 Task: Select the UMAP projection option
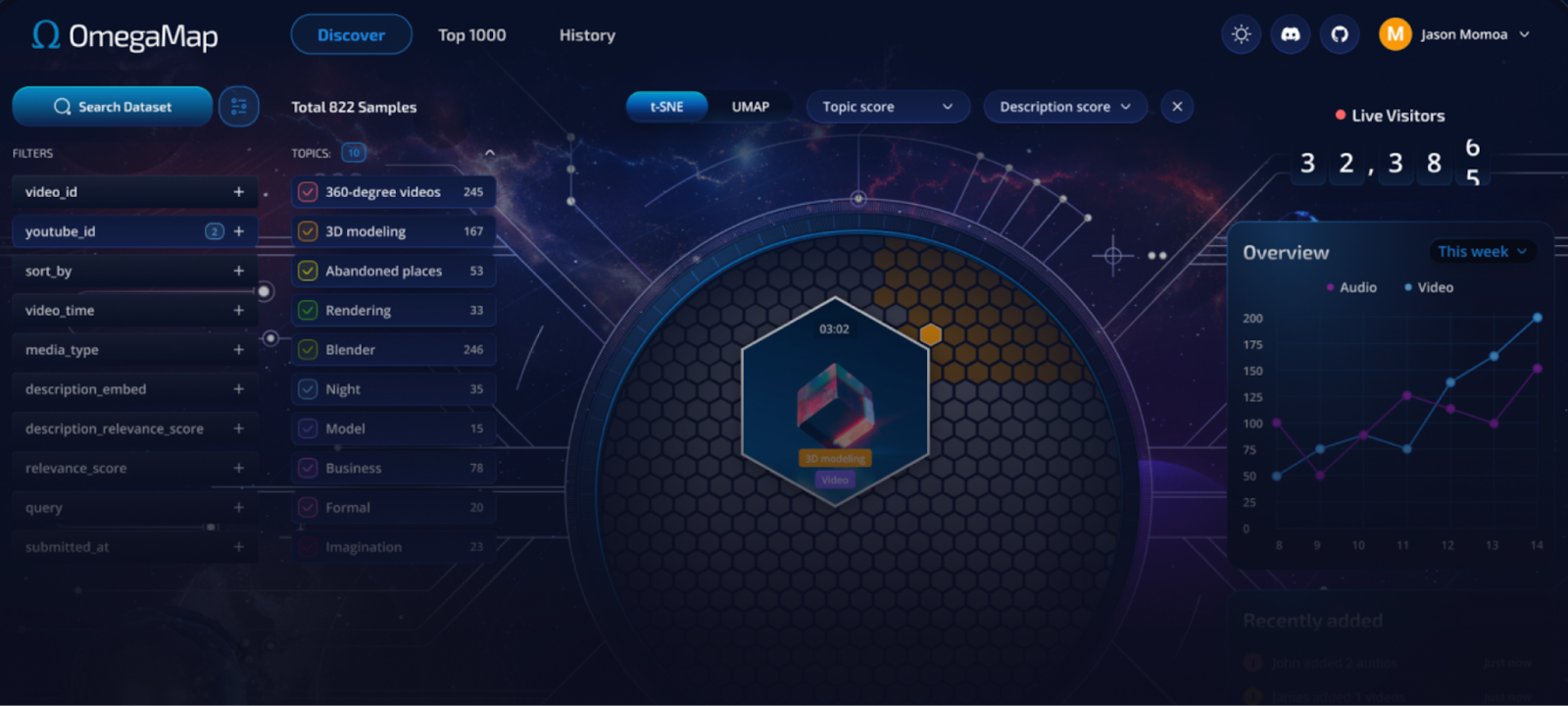[x=751, y=107]
